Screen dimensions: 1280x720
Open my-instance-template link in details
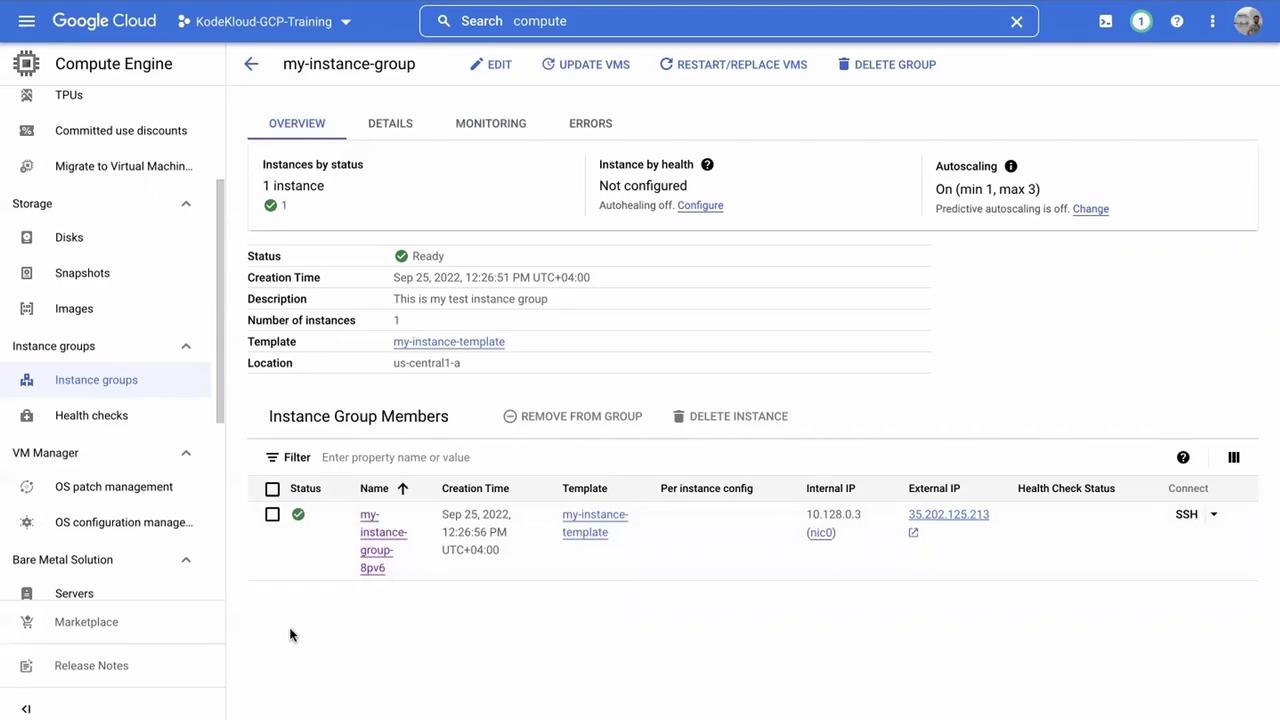pyautogui.click(x=449, y=342)
